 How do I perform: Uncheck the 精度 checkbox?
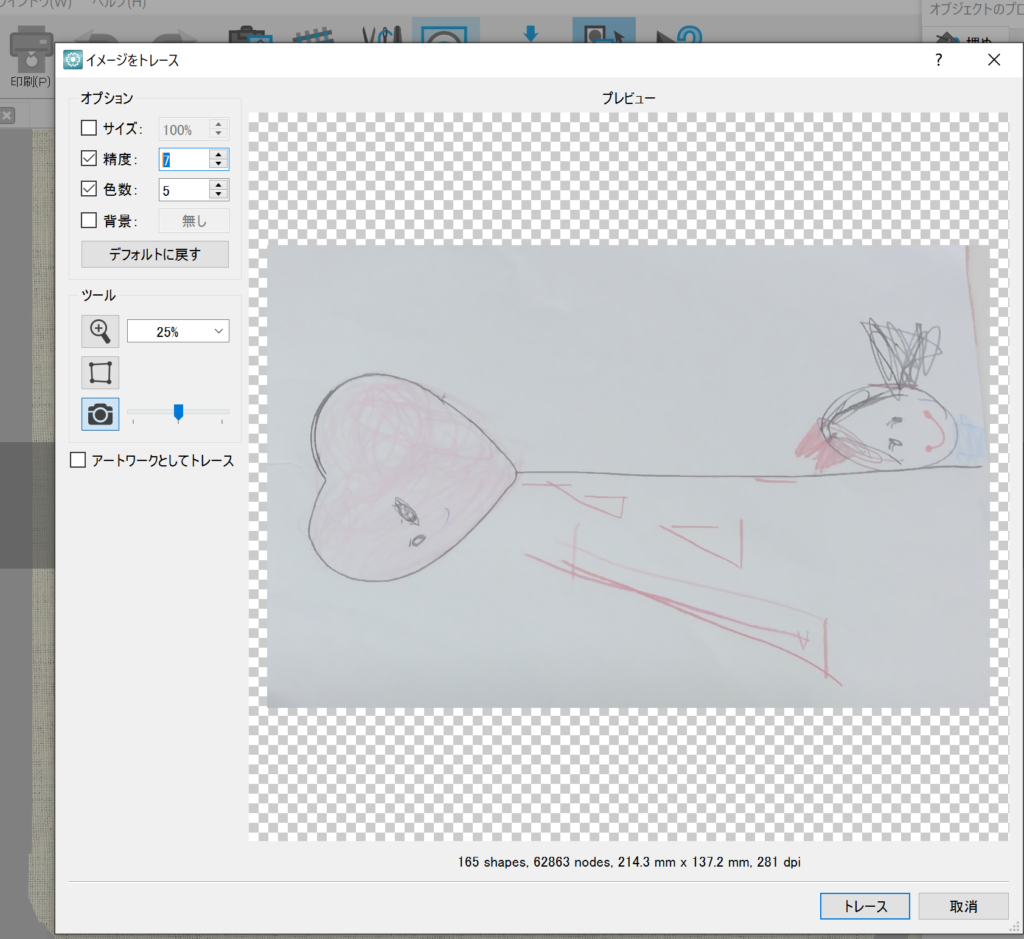pos(89,159)
